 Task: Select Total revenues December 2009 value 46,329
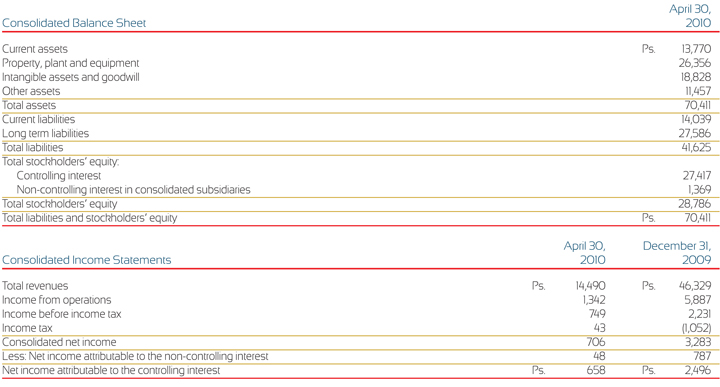click(695, 286)
